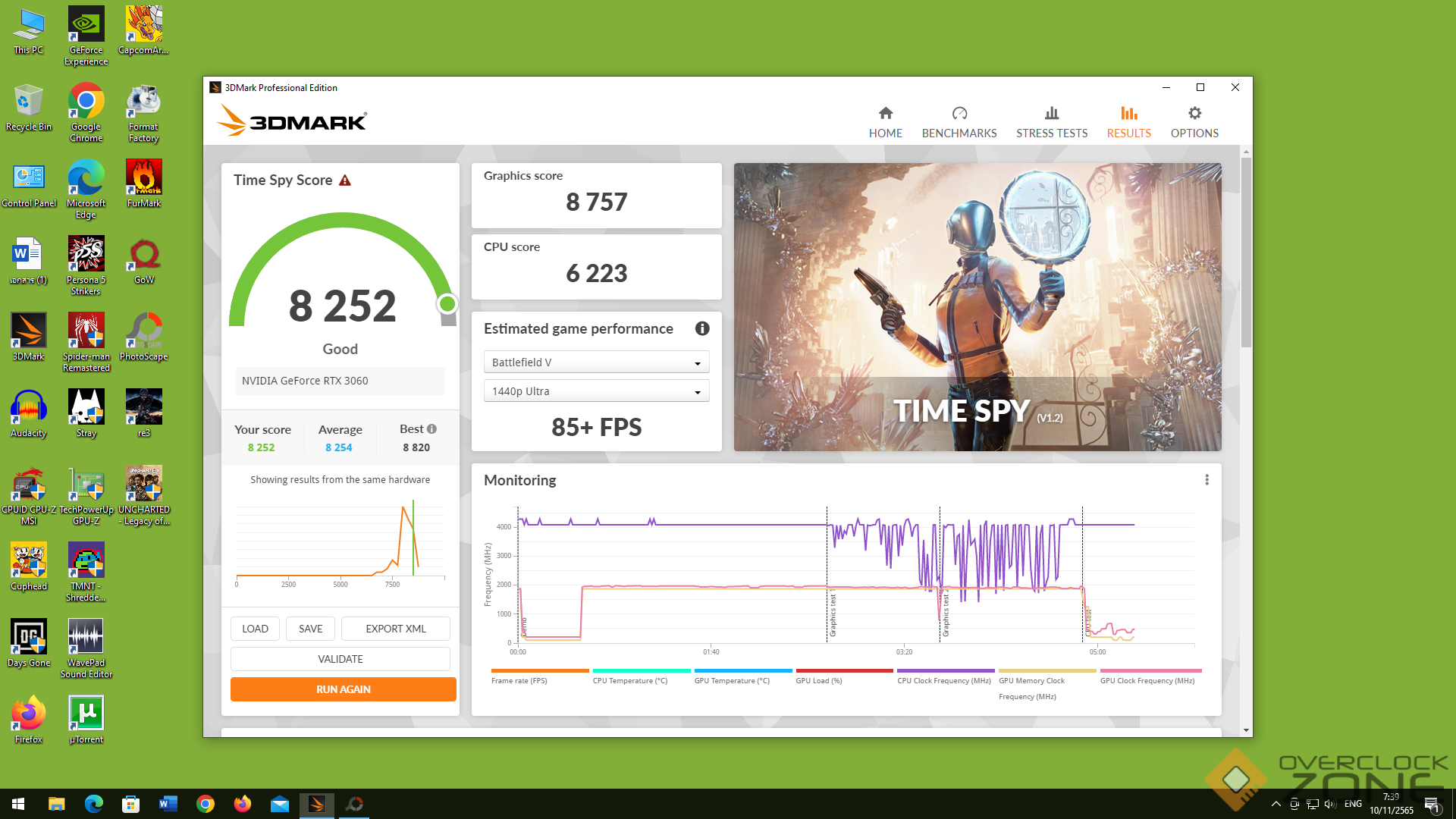Open the Monitoring panel three-dot menu
The width and height of the screenshot is (1456, 819).
pyautogui.click(x=1207, y=480)
